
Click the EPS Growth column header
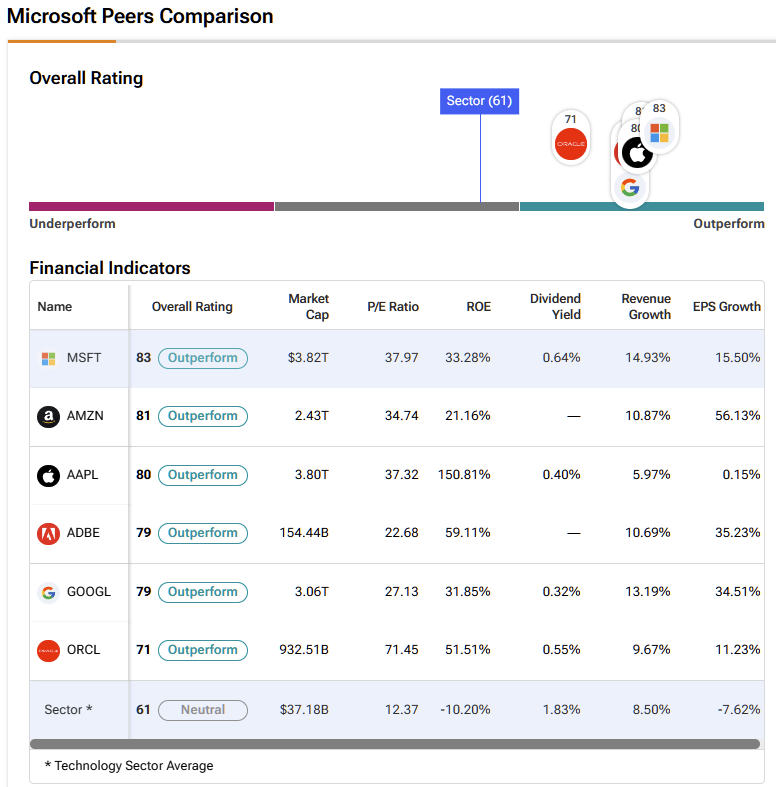coord(727,306)
